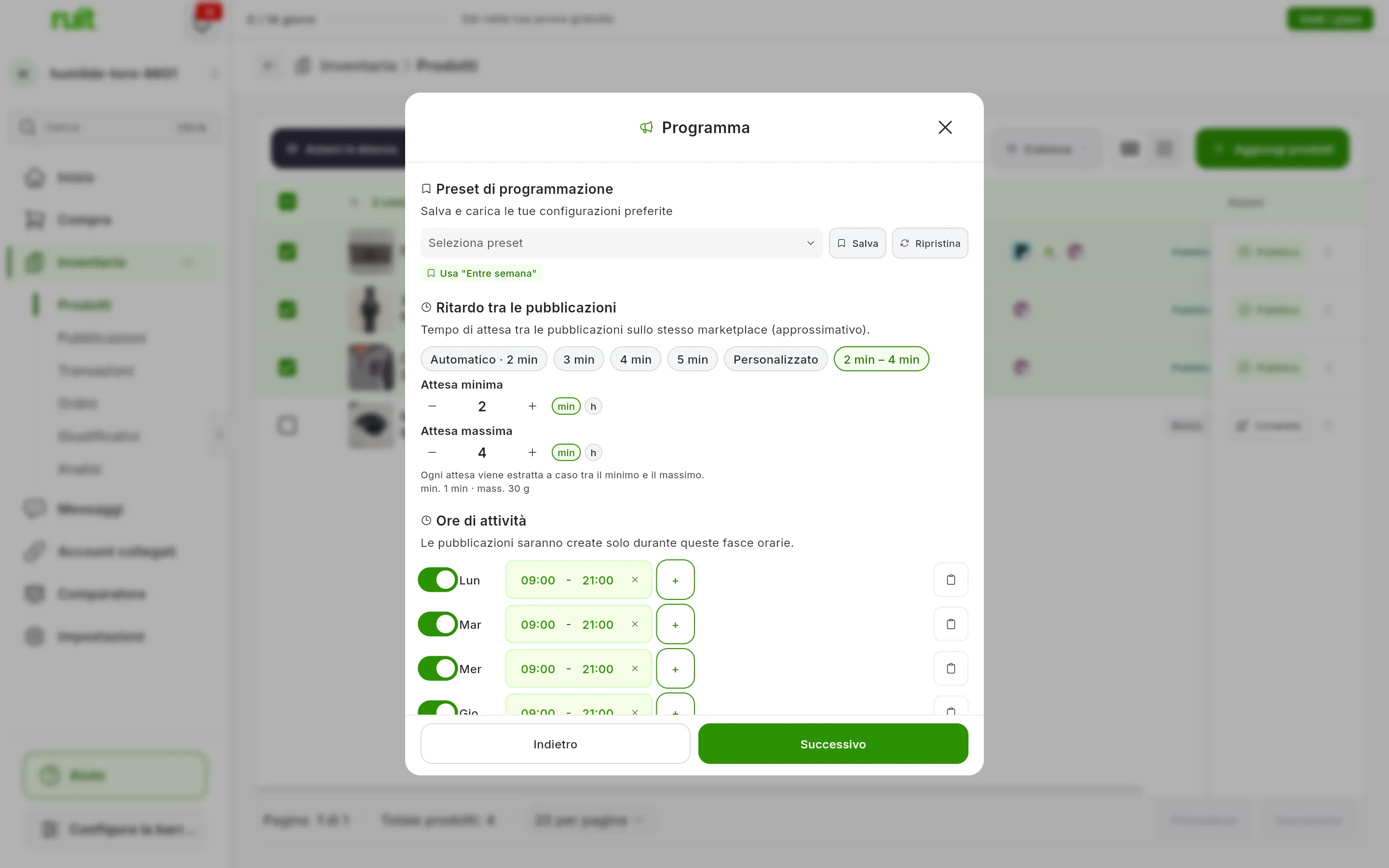
Task: Add a time slot for Lun
Action: tap(675, 580)
